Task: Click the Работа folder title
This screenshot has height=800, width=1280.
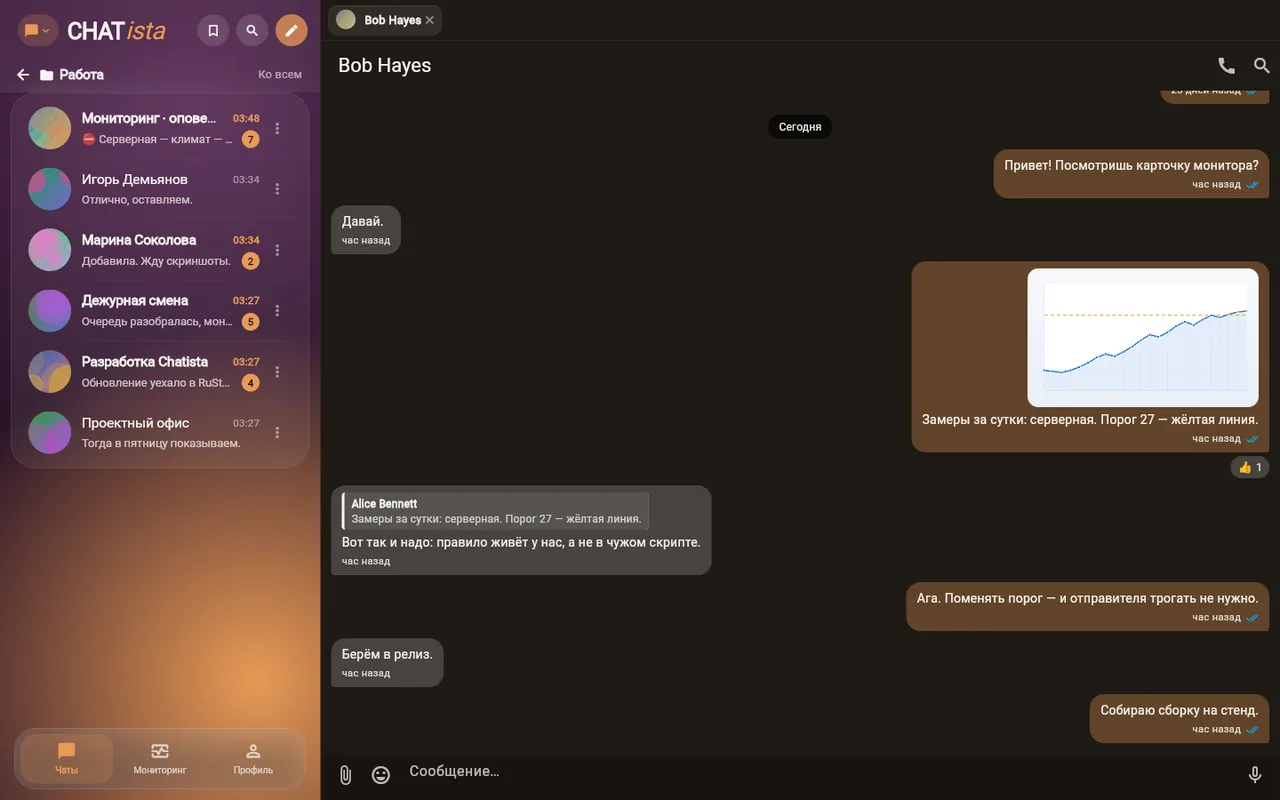Action: 81,75
